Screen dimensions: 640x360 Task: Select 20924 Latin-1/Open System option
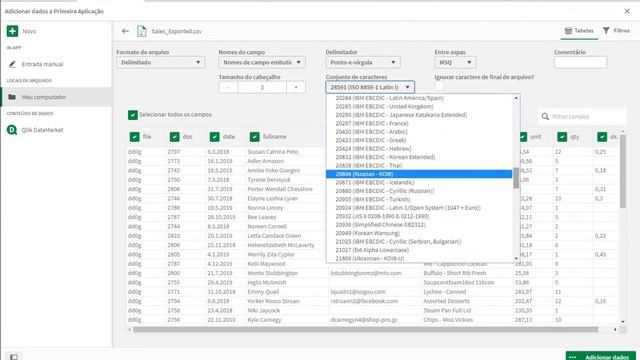point(419,208)
